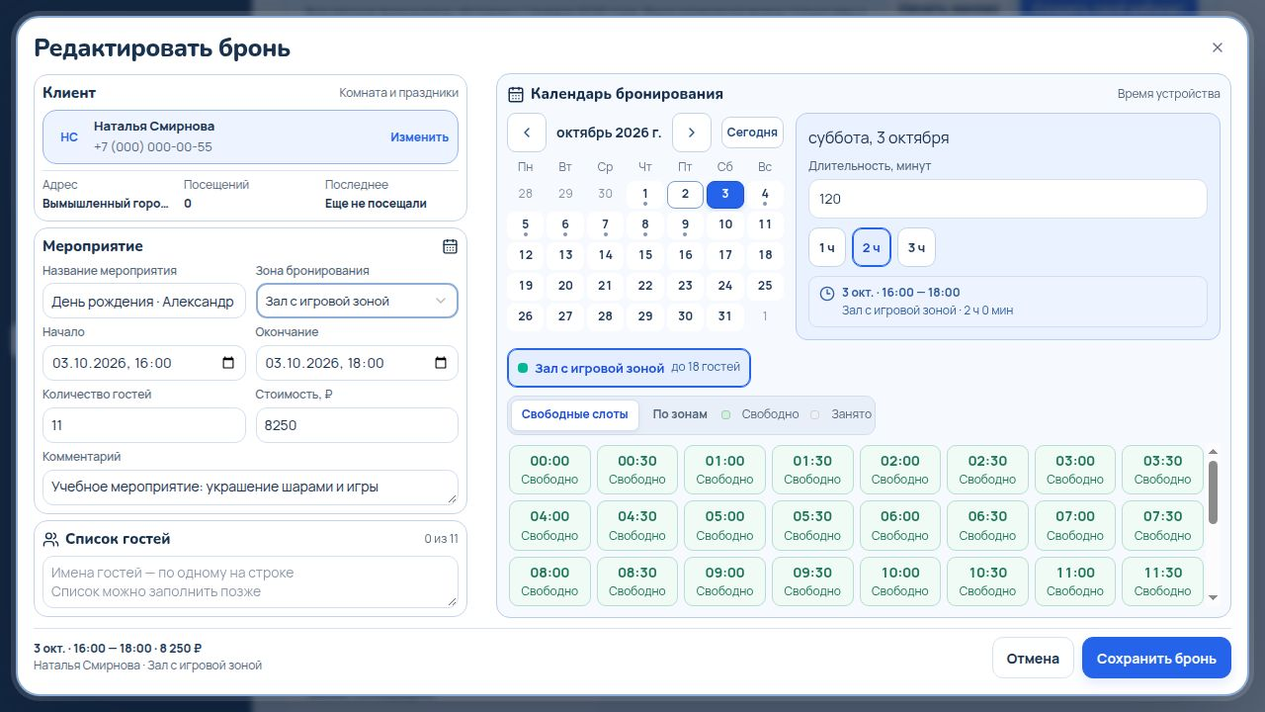This screenshot has height=712, width=1265.
Task: Select the 2 ч duration preset
Action: pyautogui.click(x=871, y=247)
